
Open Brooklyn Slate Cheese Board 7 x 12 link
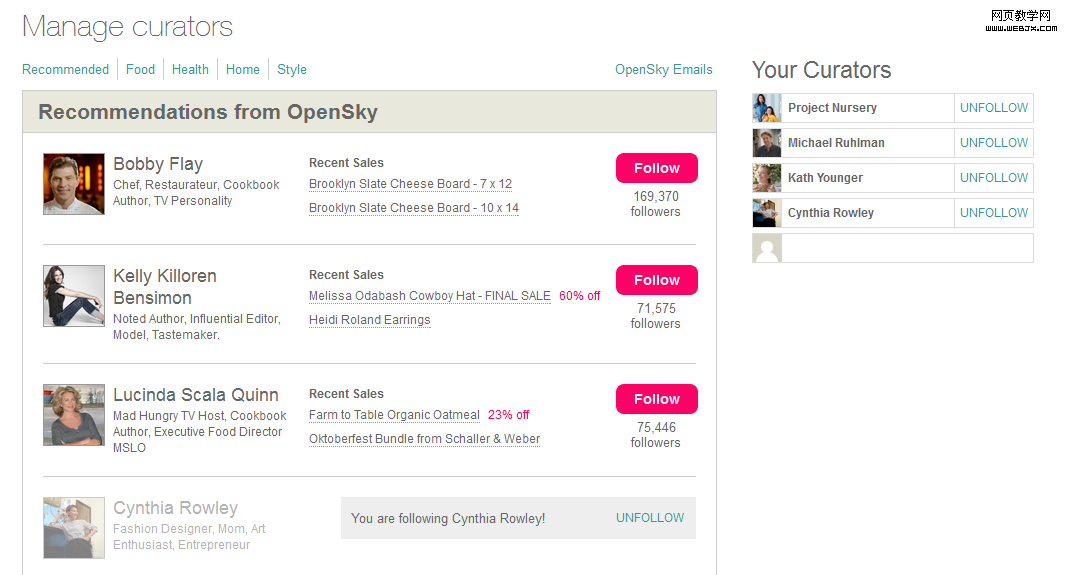[410, 184]
